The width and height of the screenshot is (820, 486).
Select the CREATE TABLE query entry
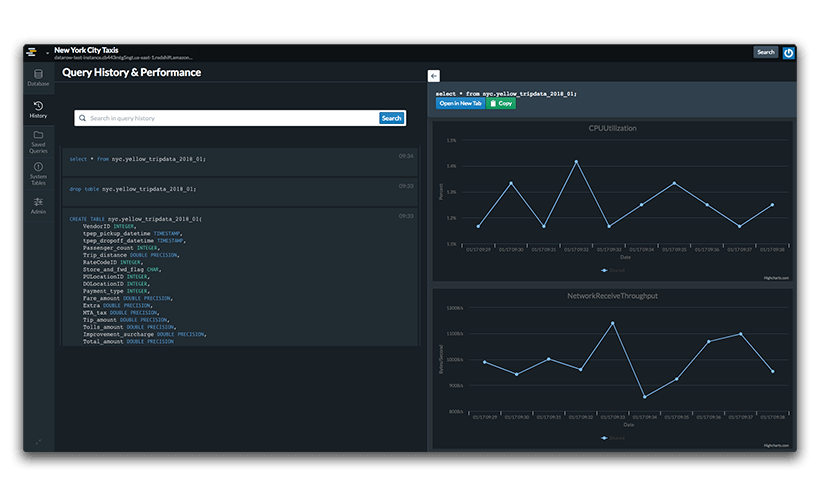click(x=240, y=277)
